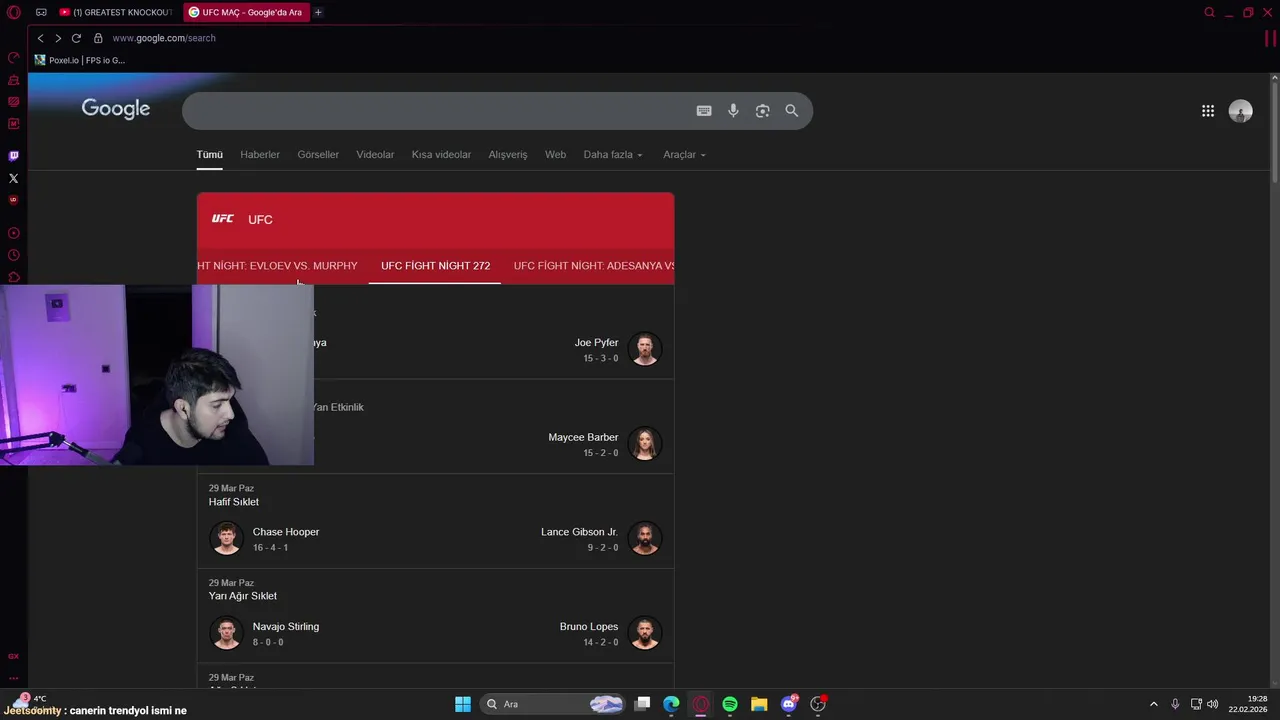This screenshot has height=720, width=1280.
Task: Click the Google logo to go home
Action: pos(116,109)
